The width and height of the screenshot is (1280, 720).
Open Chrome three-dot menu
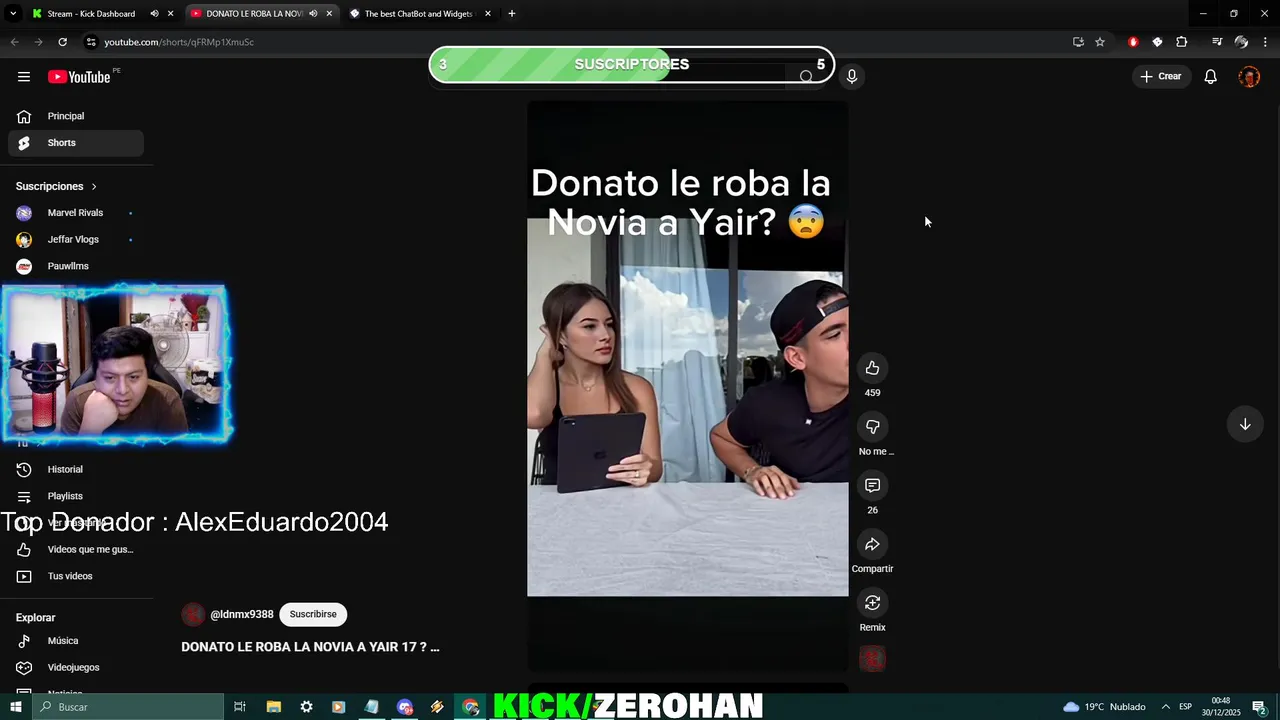pyautogui.click(x=1265, y=42)
